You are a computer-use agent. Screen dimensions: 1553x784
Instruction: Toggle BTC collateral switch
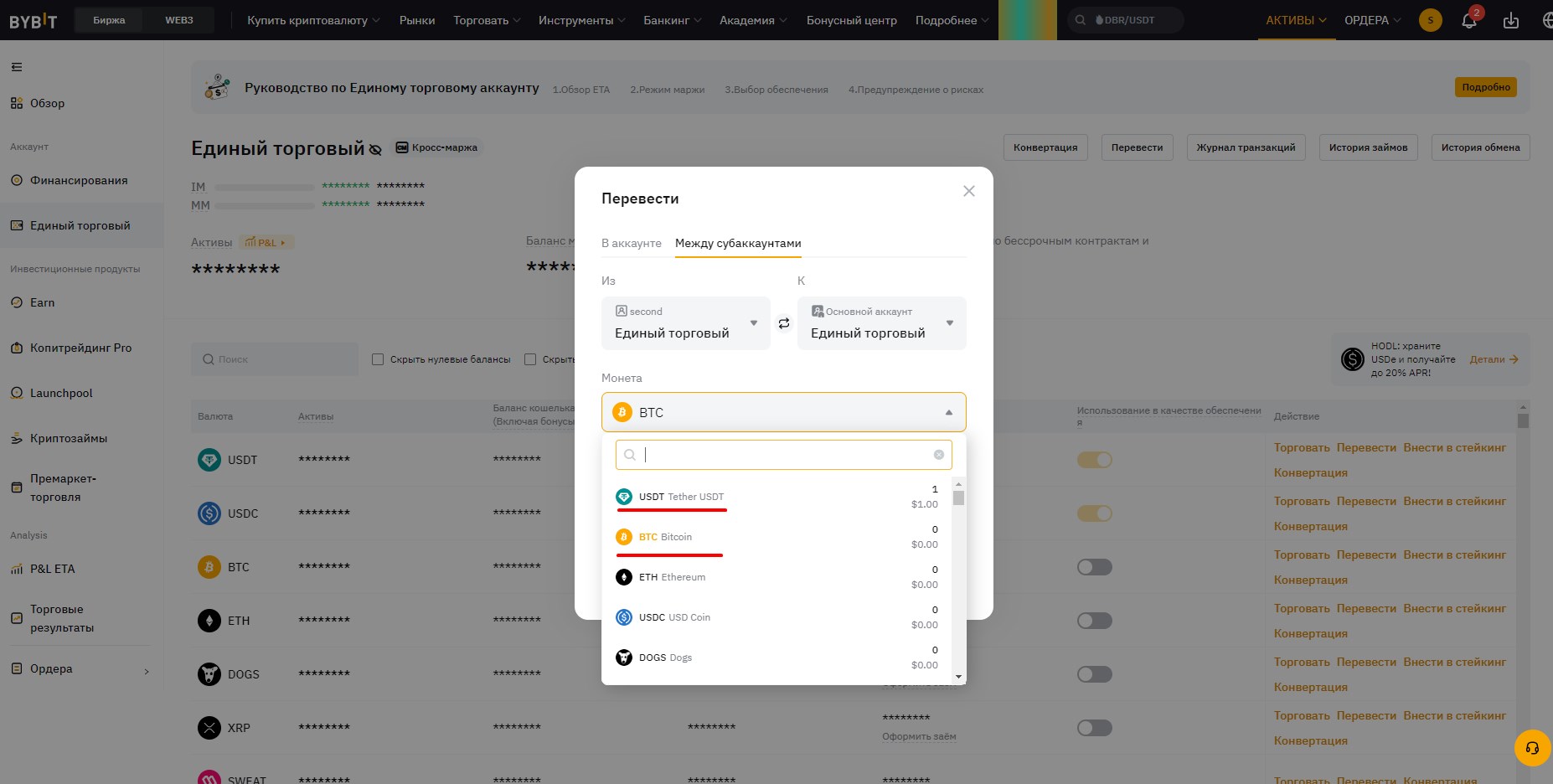coord(1095,567)
